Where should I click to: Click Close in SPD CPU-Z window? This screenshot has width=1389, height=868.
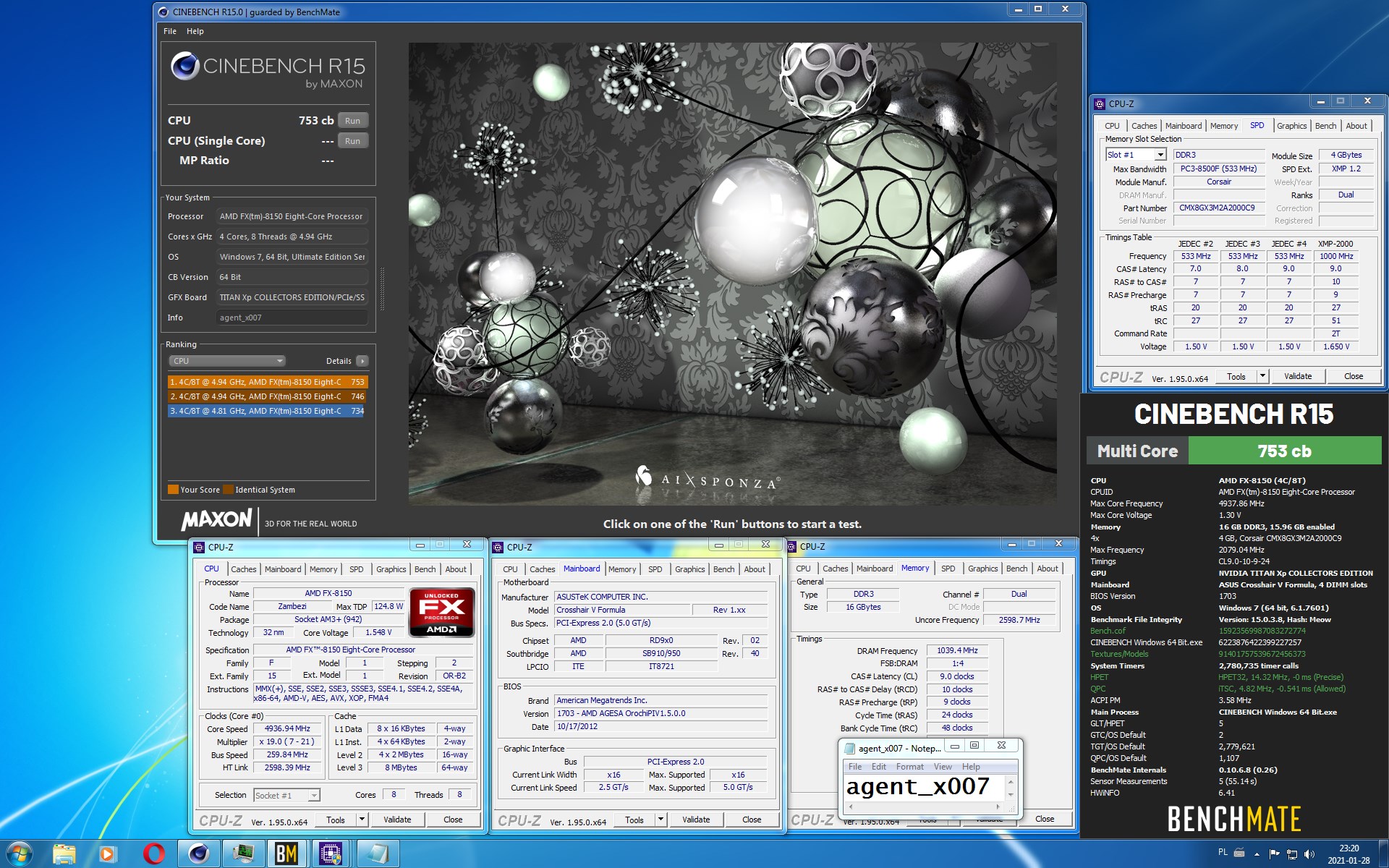tap(1354, 376)
